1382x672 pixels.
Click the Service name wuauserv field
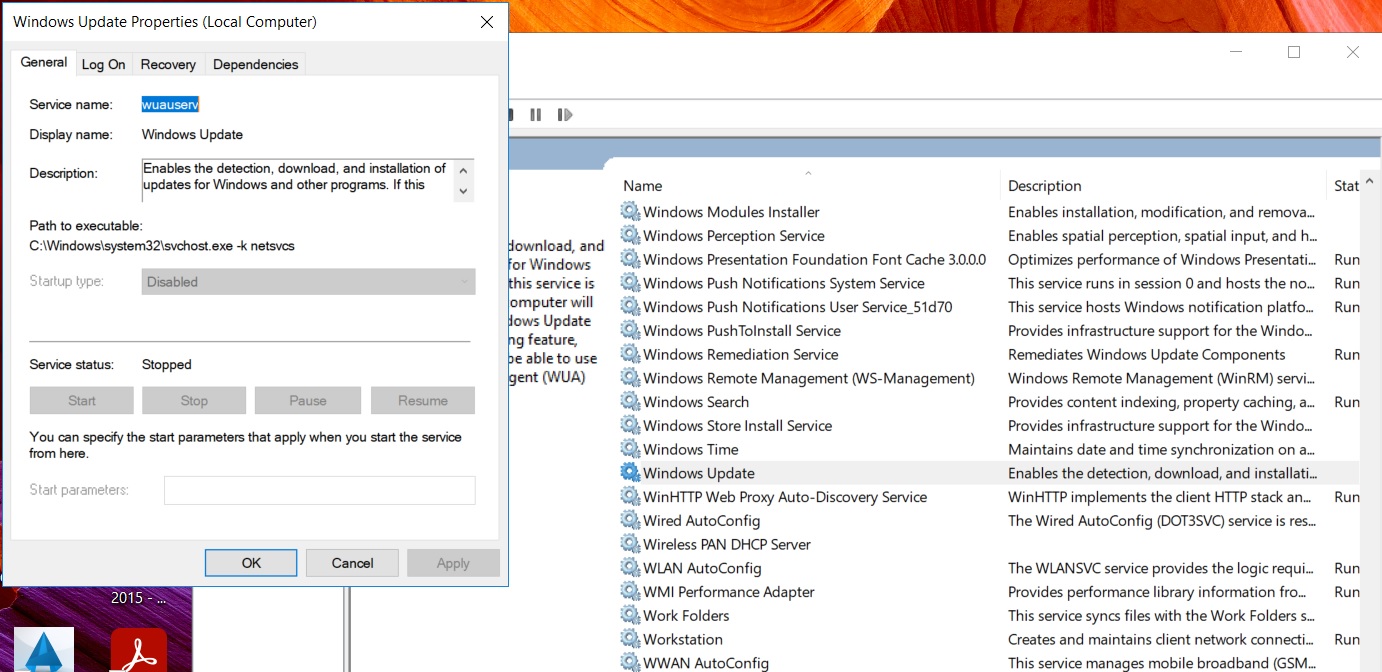[171, 104]
